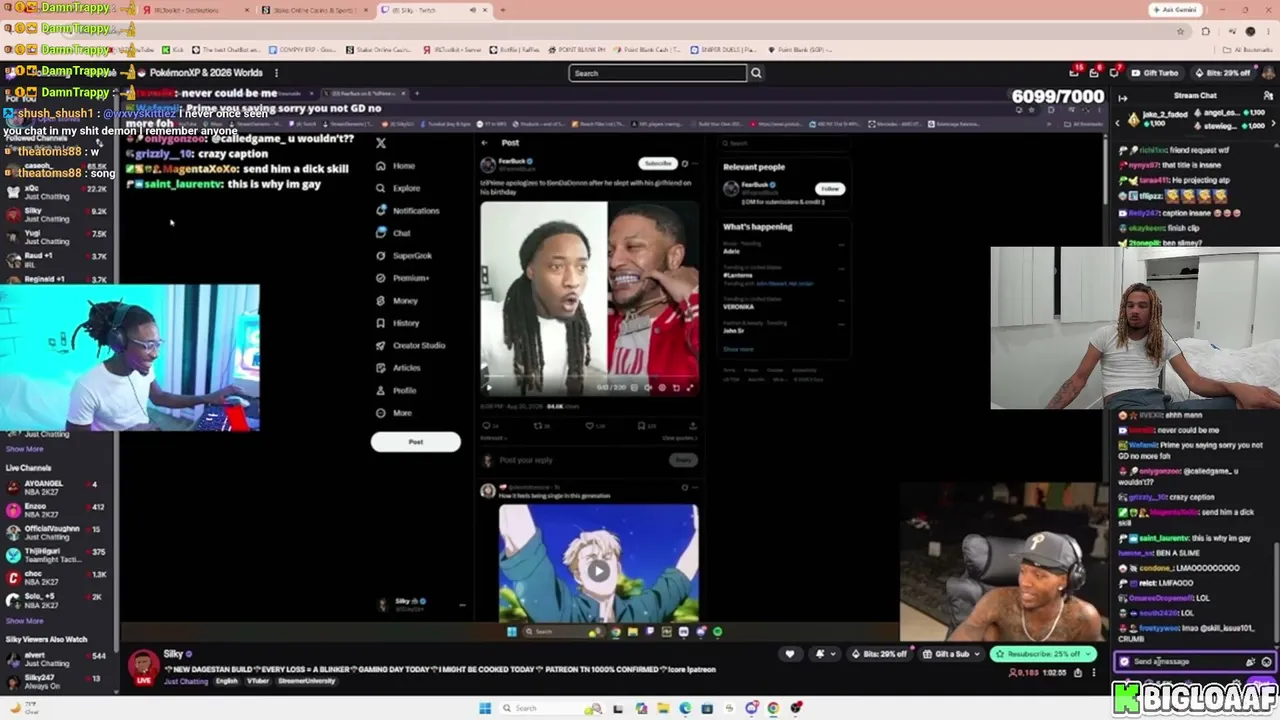The height and width of the screenshot is (720, 1280).
Task: Open Profile in the X sidebar
Action: pos(396,391)
